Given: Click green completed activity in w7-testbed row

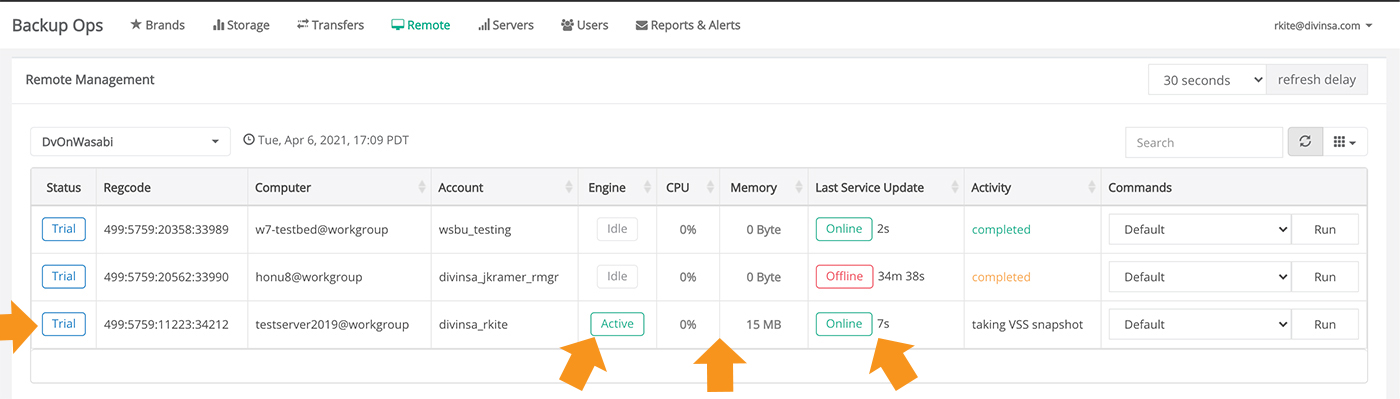Looking at the screenshot, I should [x=1001, y=229].
